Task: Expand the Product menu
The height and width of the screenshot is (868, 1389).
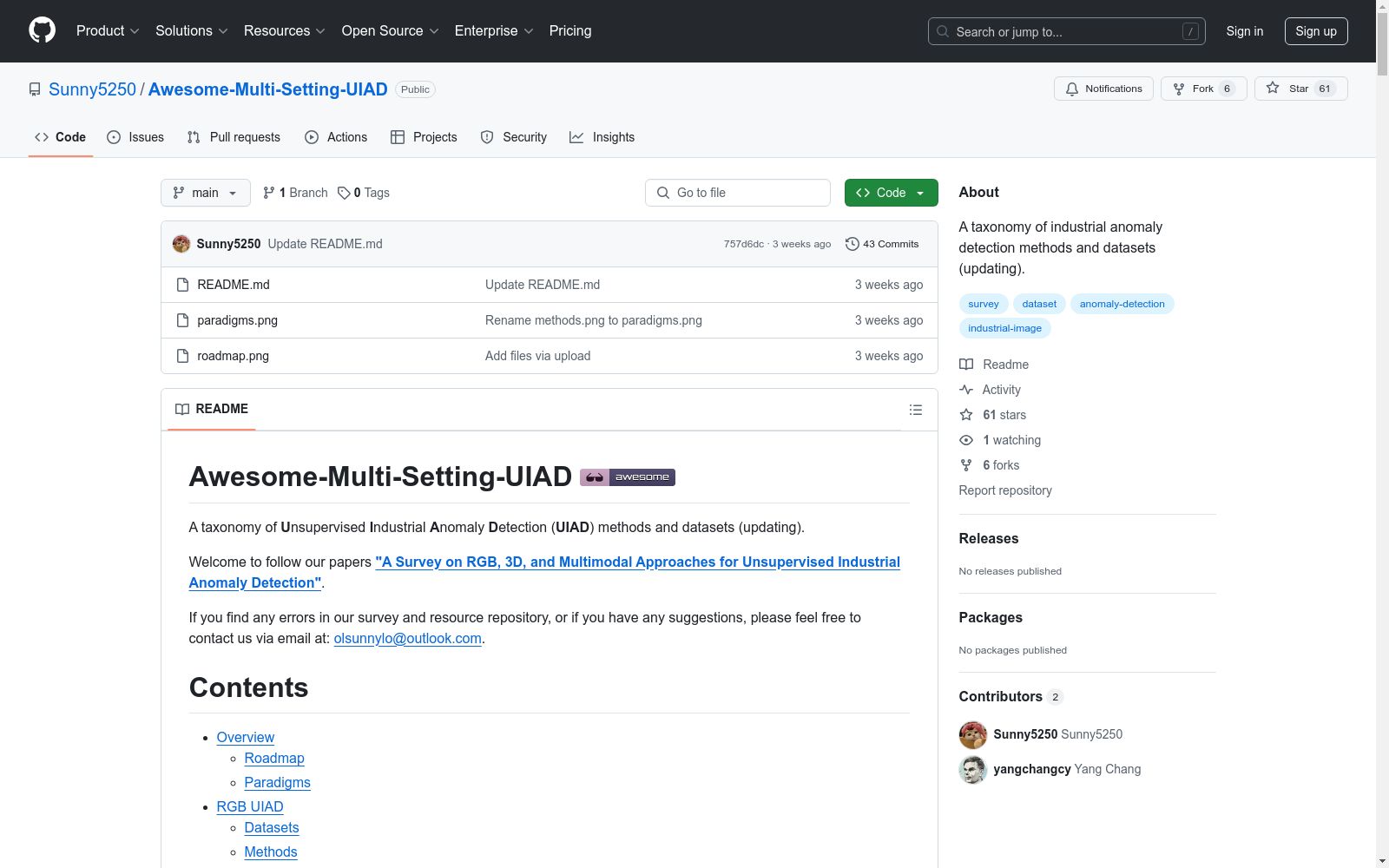Action: pyautogui.click(x=108, y=31)
